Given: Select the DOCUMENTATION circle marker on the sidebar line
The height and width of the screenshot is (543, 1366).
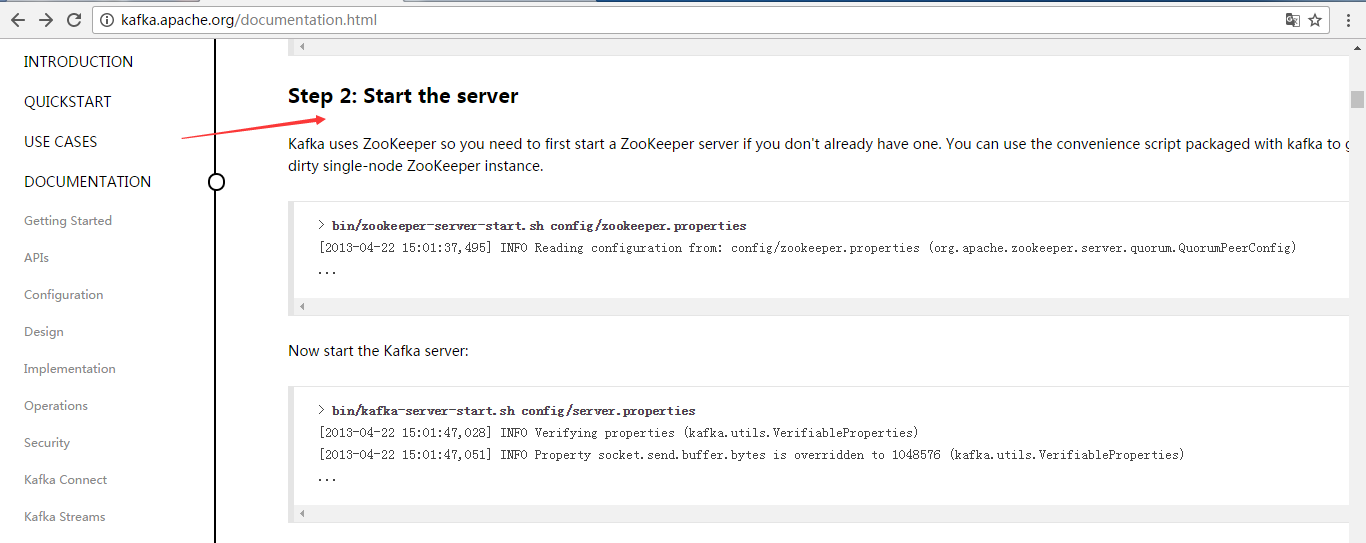Looking at the screenshot, I should pos(216,182).
